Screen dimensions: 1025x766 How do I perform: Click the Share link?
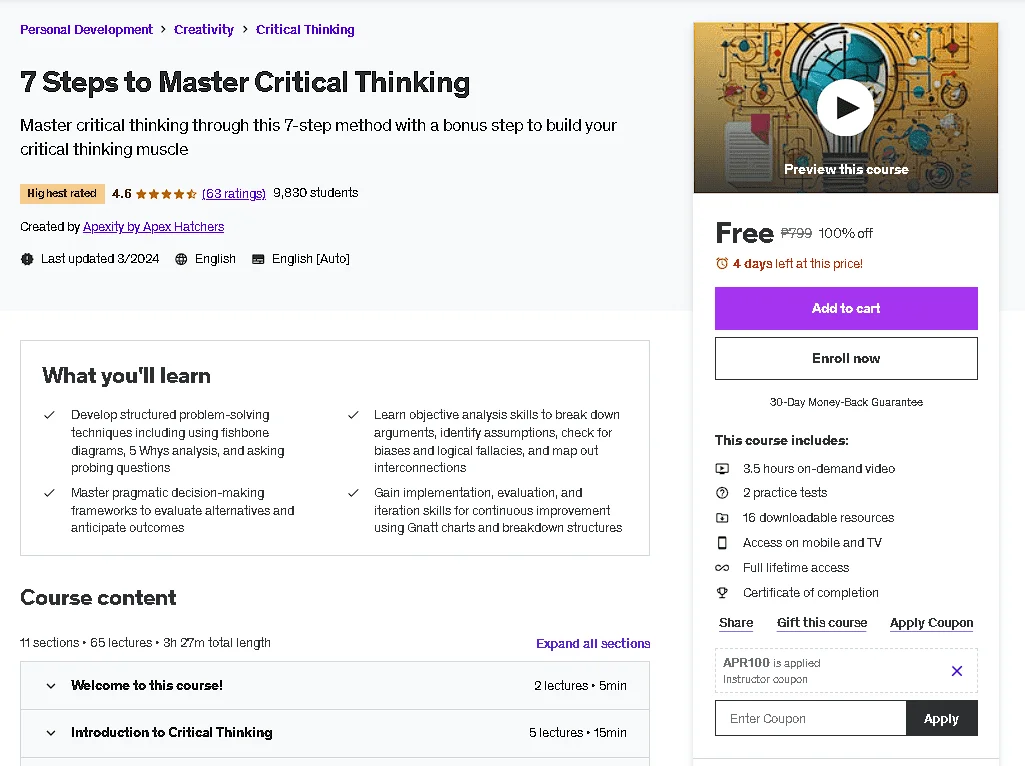736,623
